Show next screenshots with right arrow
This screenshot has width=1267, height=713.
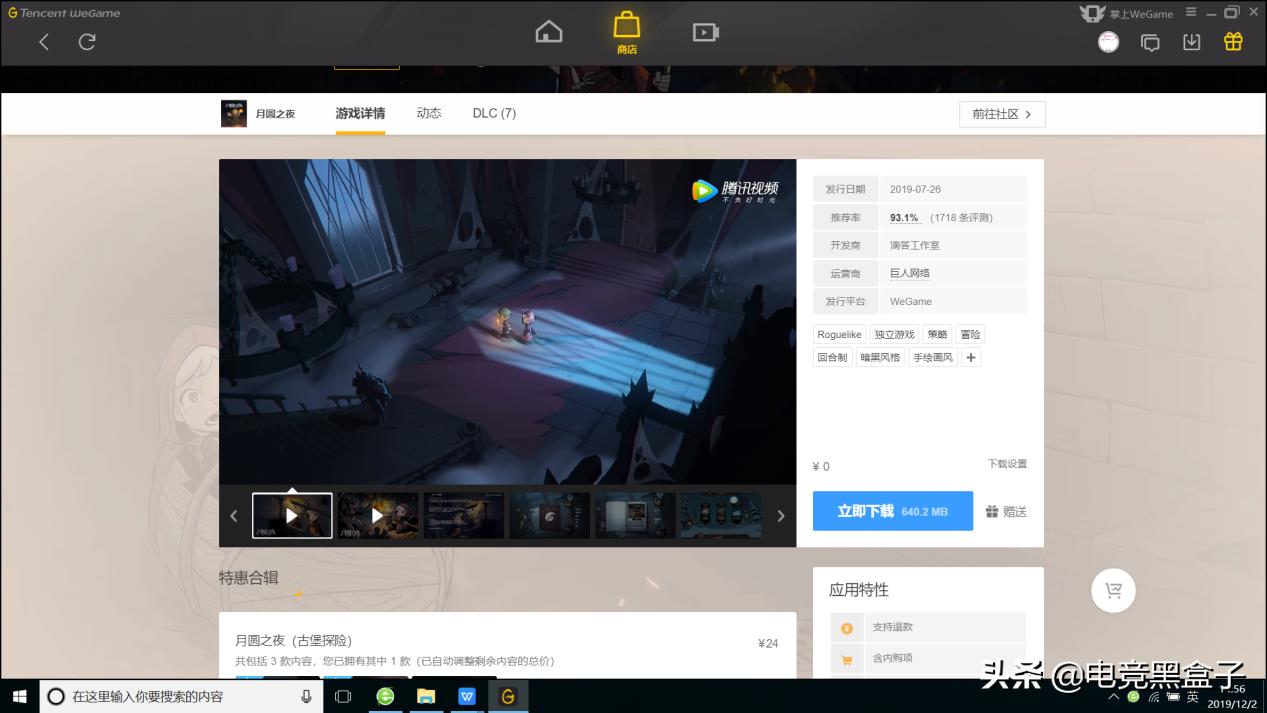pos(781,516)
